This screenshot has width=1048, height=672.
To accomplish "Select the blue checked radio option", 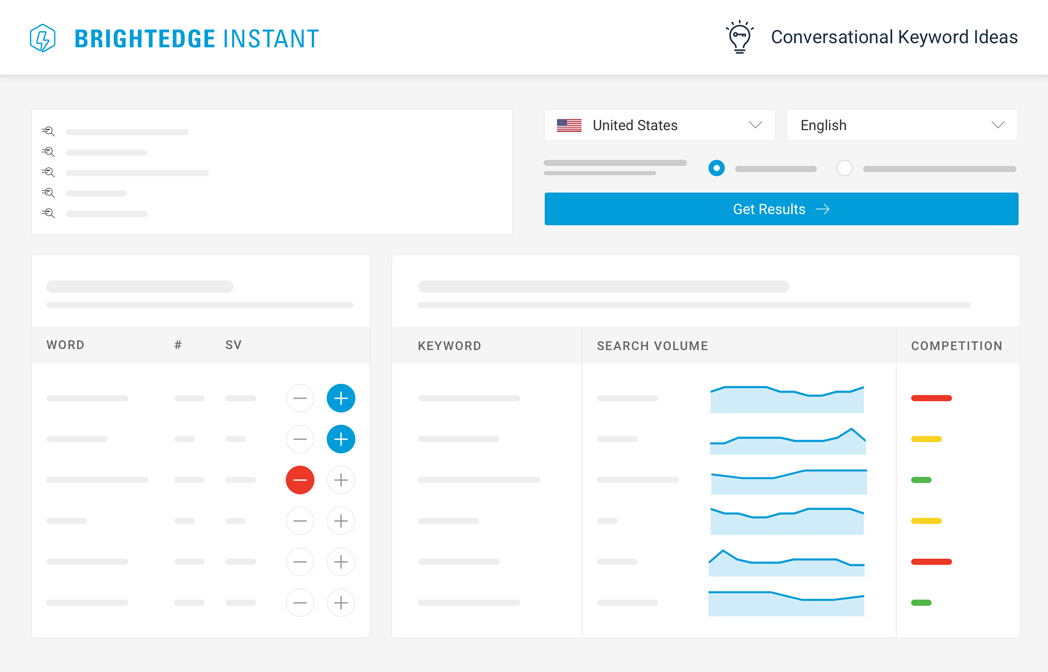I will 716,168.
